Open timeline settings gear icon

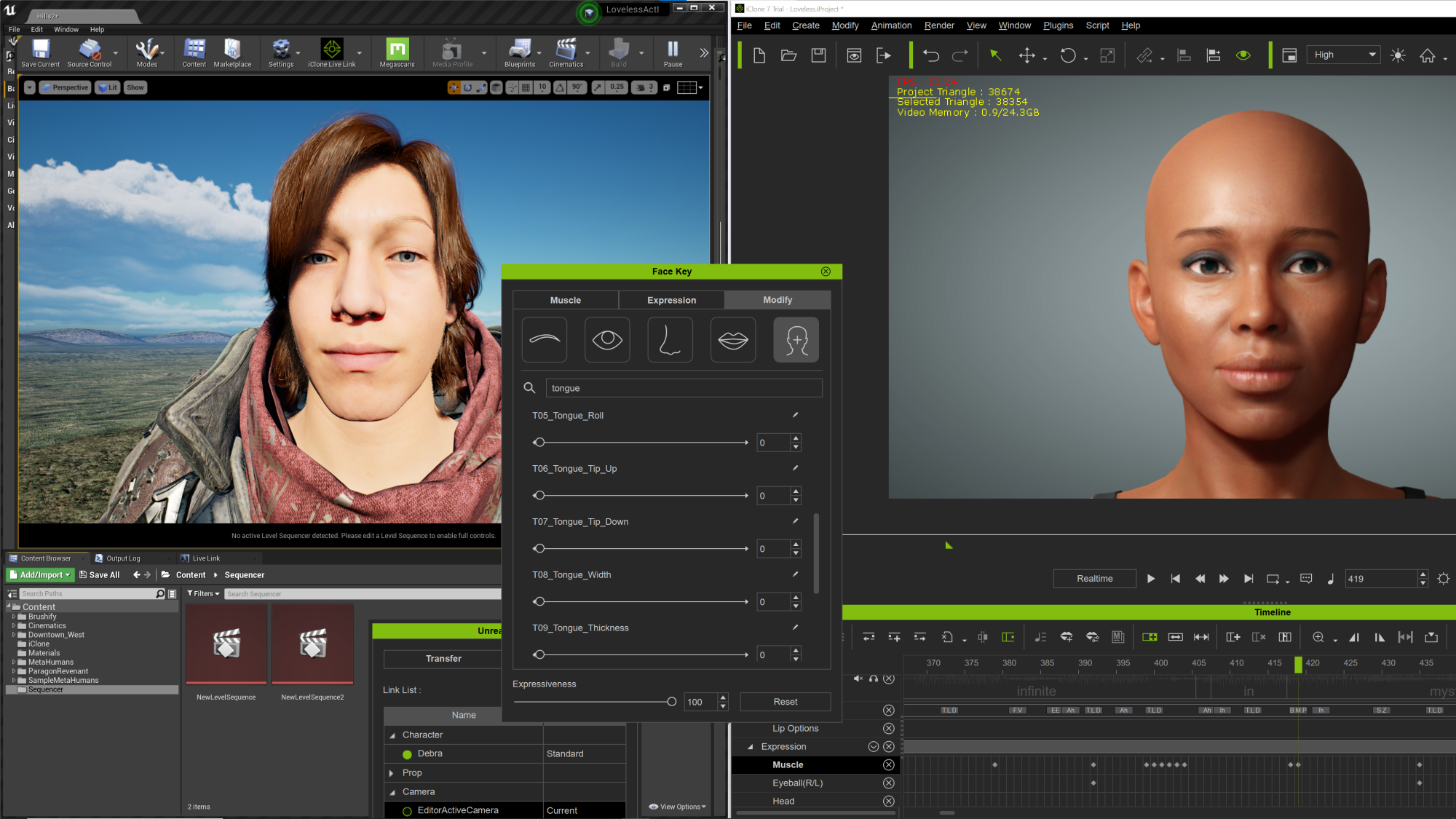click(x=1444, y=579)
